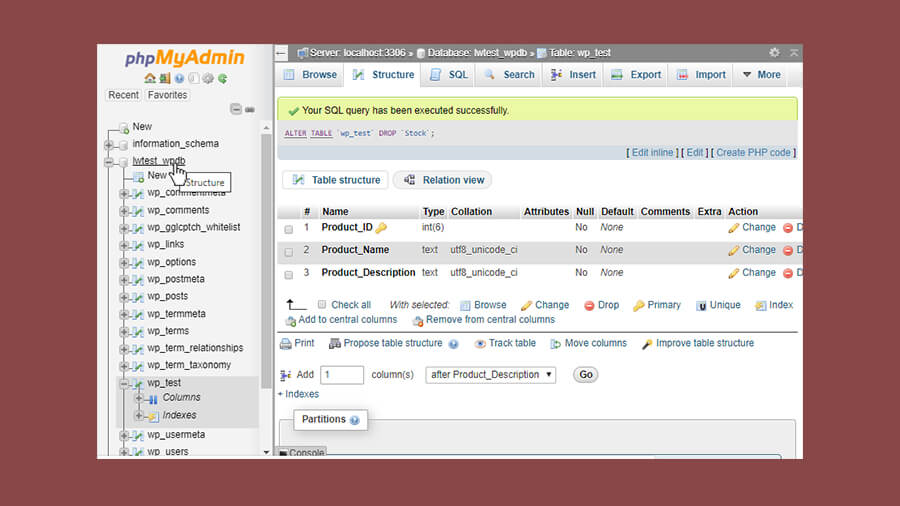Click the Go button

click(x=585, y=375)
